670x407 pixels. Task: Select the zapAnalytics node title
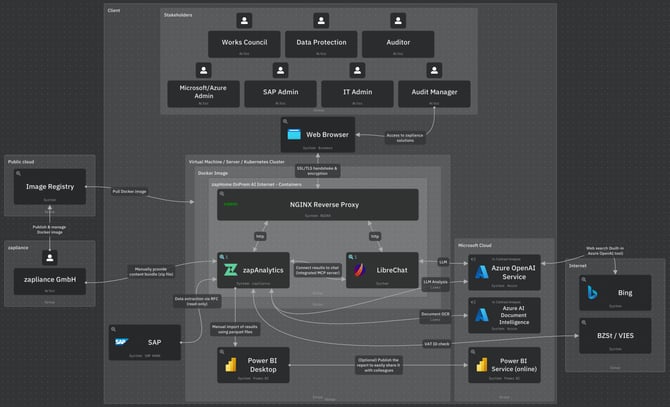263,270
